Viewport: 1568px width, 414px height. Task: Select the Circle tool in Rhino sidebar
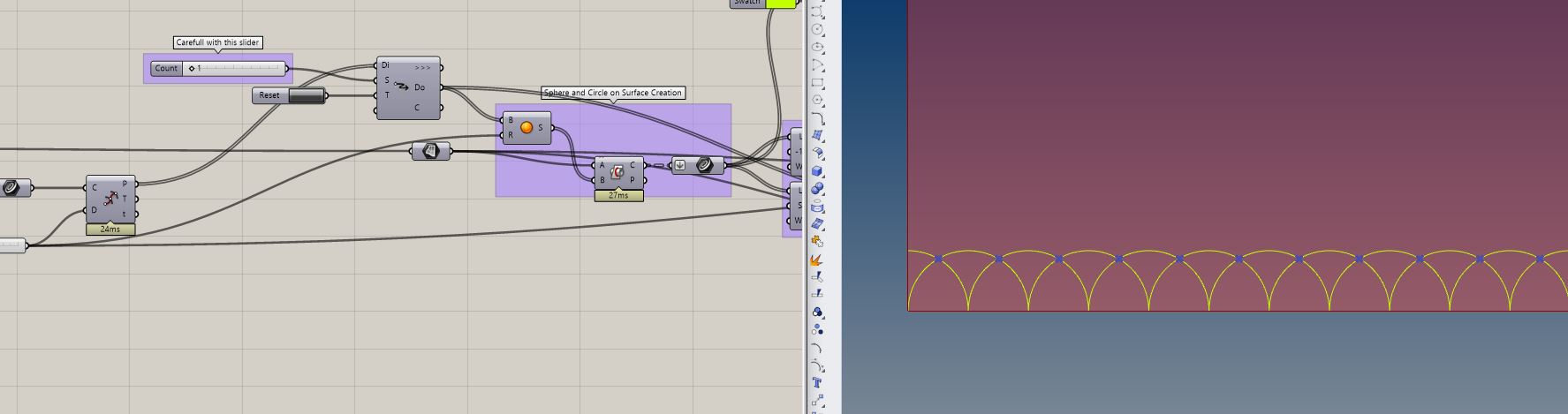(x=817, y=29)
